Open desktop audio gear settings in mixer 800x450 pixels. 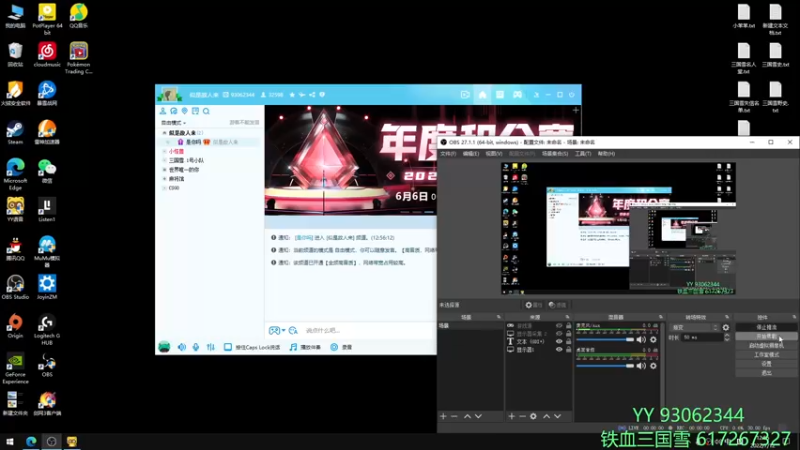(653, 366)
